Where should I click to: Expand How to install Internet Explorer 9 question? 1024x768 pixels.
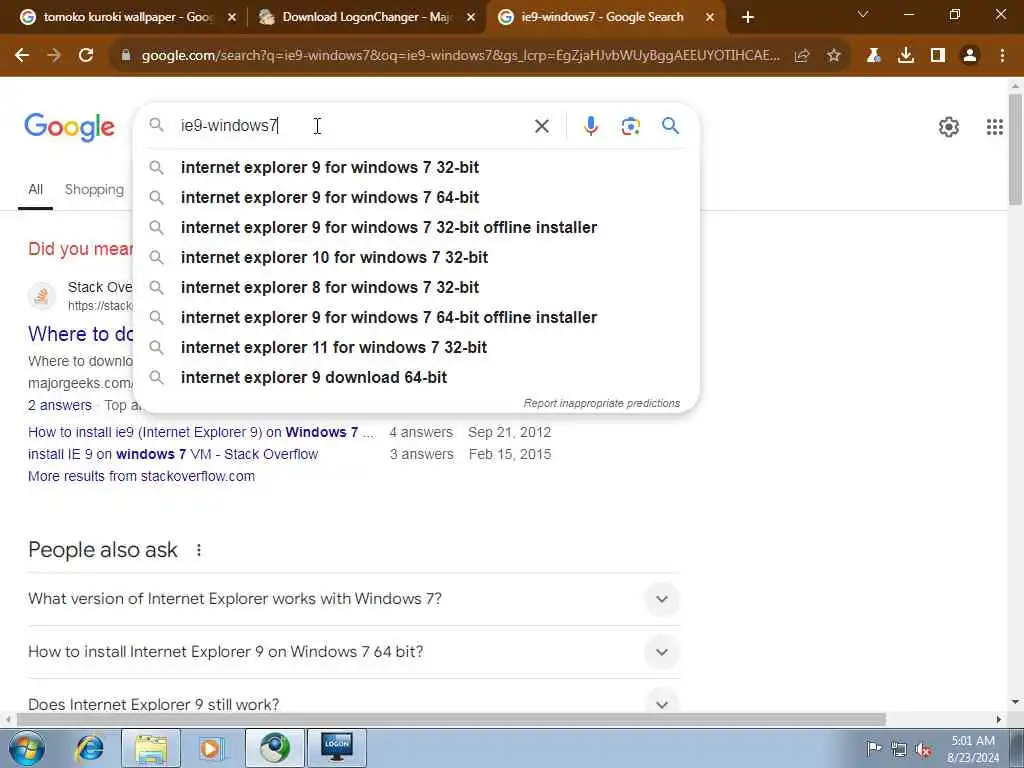tap(354, 652)
